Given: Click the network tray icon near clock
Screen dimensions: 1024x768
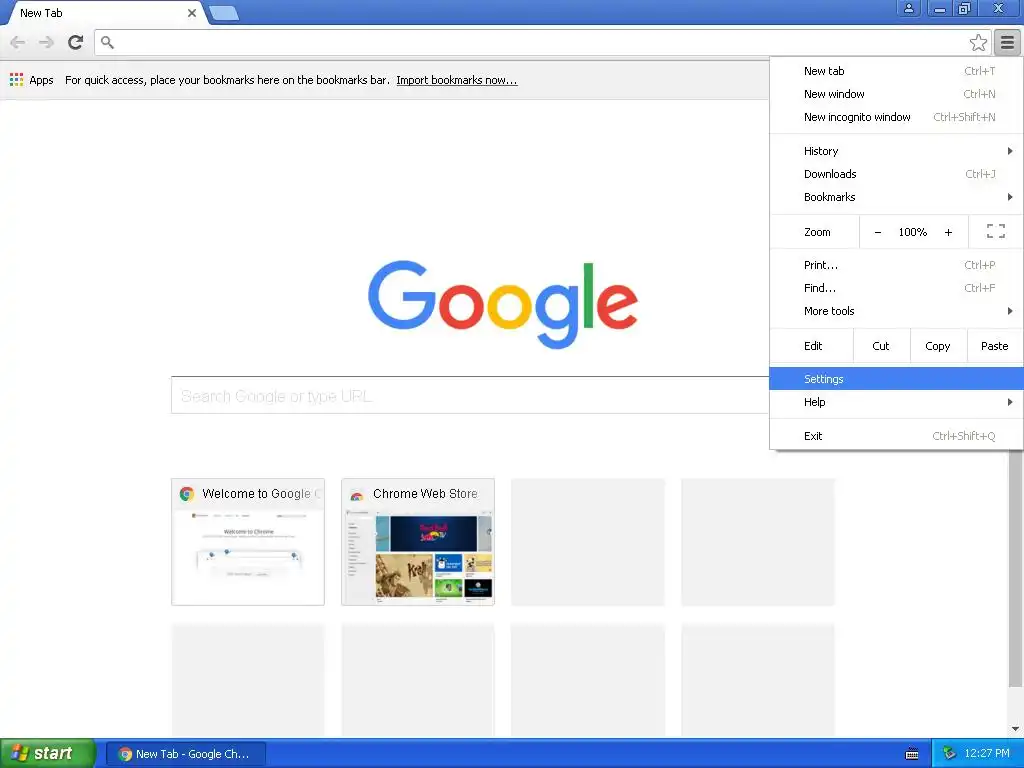Looking at the screenshot, I should [x=949, y=754].
